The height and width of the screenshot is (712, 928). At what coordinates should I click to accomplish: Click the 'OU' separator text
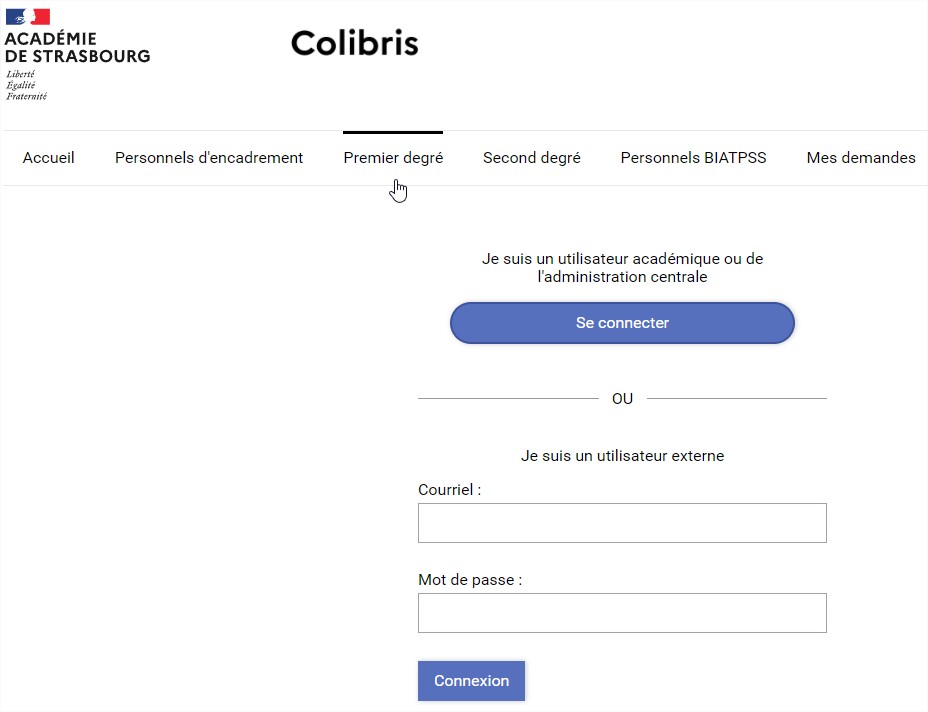(x=622, y=399)
